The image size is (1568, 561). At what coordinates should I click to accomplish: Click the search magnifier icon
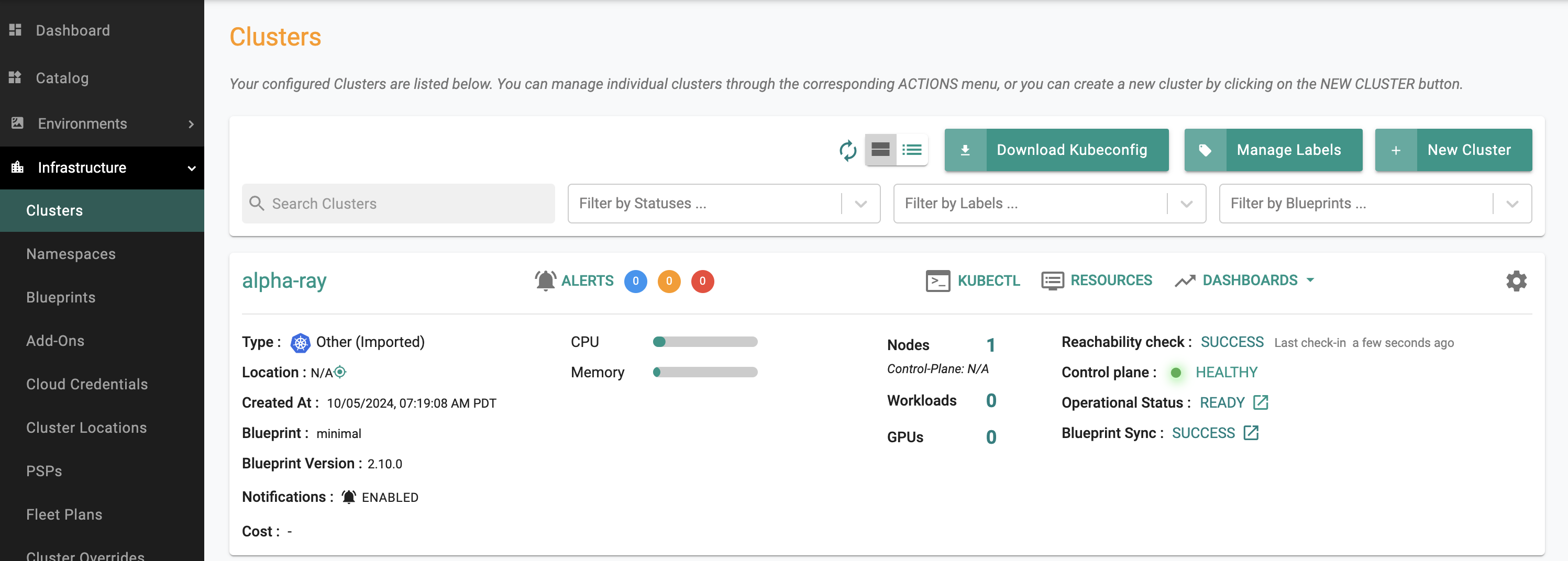coord(256,203)
